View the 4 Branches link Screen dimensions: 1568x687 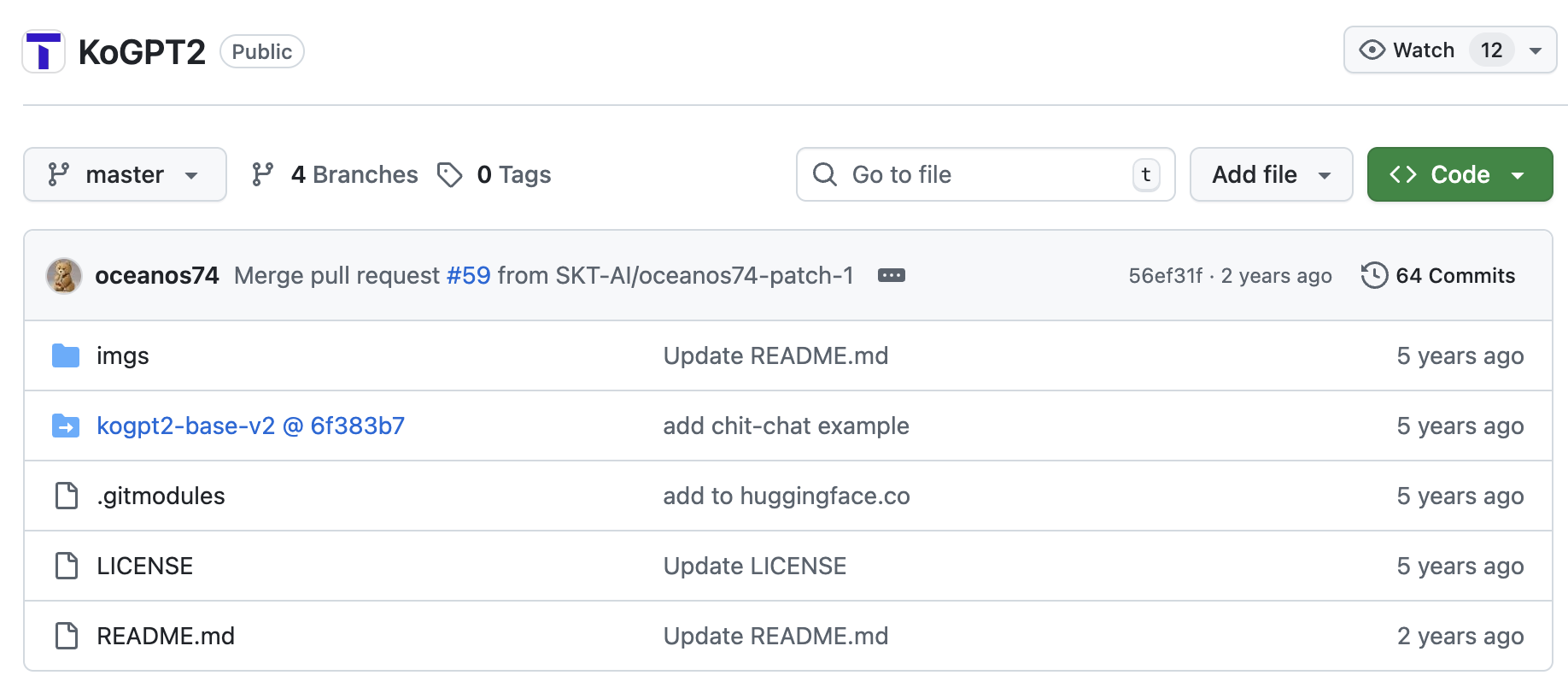[x=354, y=174]
